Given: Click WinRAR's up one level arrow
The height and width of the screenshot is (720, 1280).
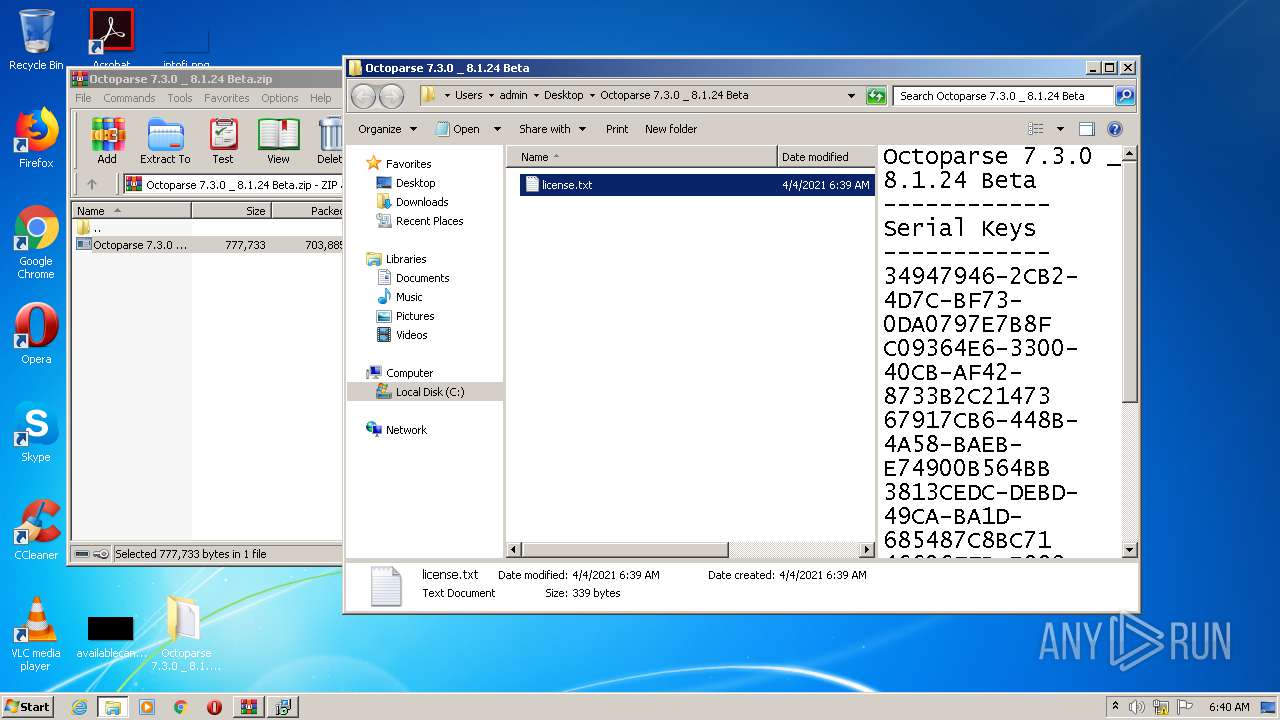Looking at the screenshot, I should (92, 184).
